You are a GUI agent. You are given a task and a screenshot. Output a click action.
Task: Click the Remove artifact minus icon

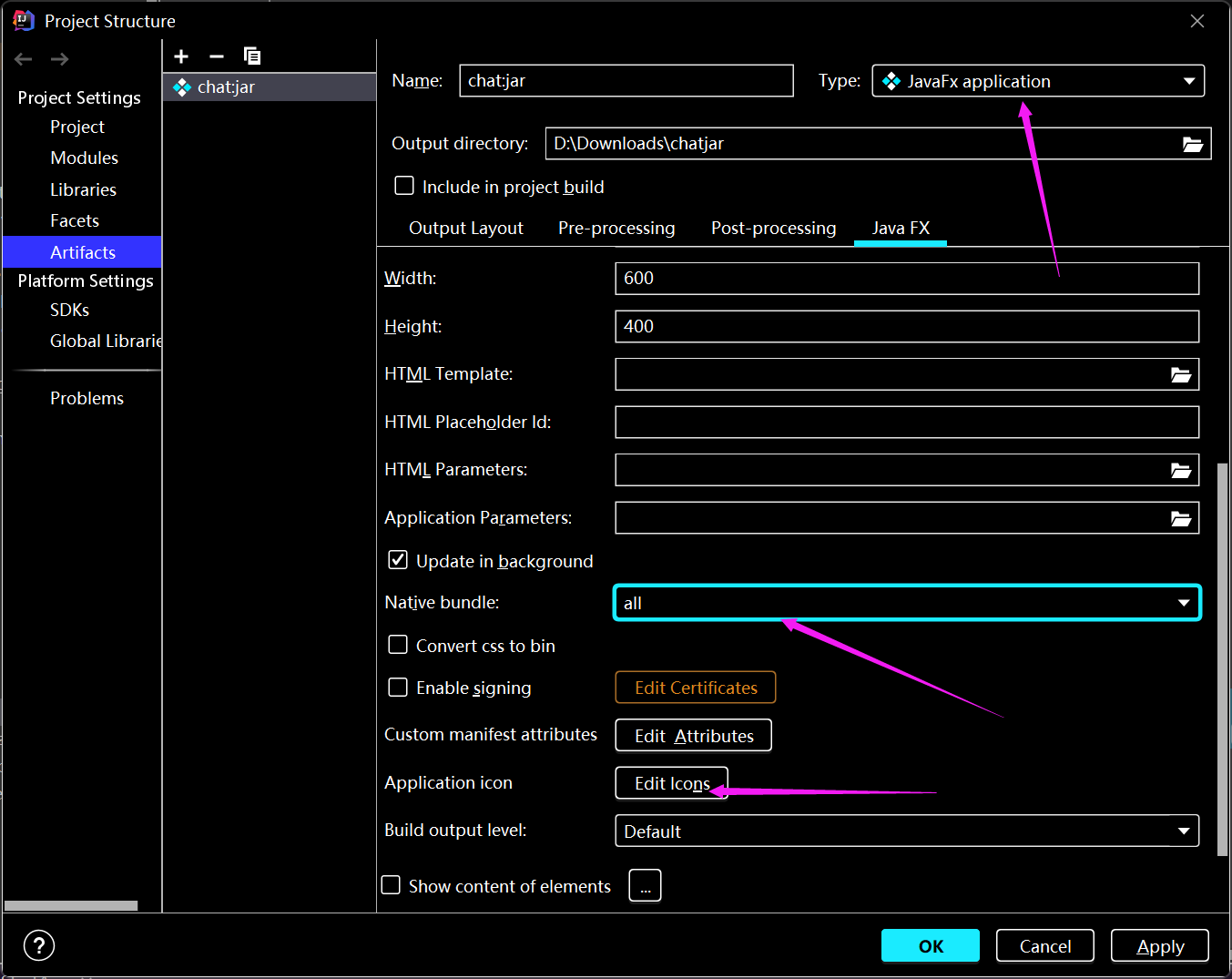[217, 56]
